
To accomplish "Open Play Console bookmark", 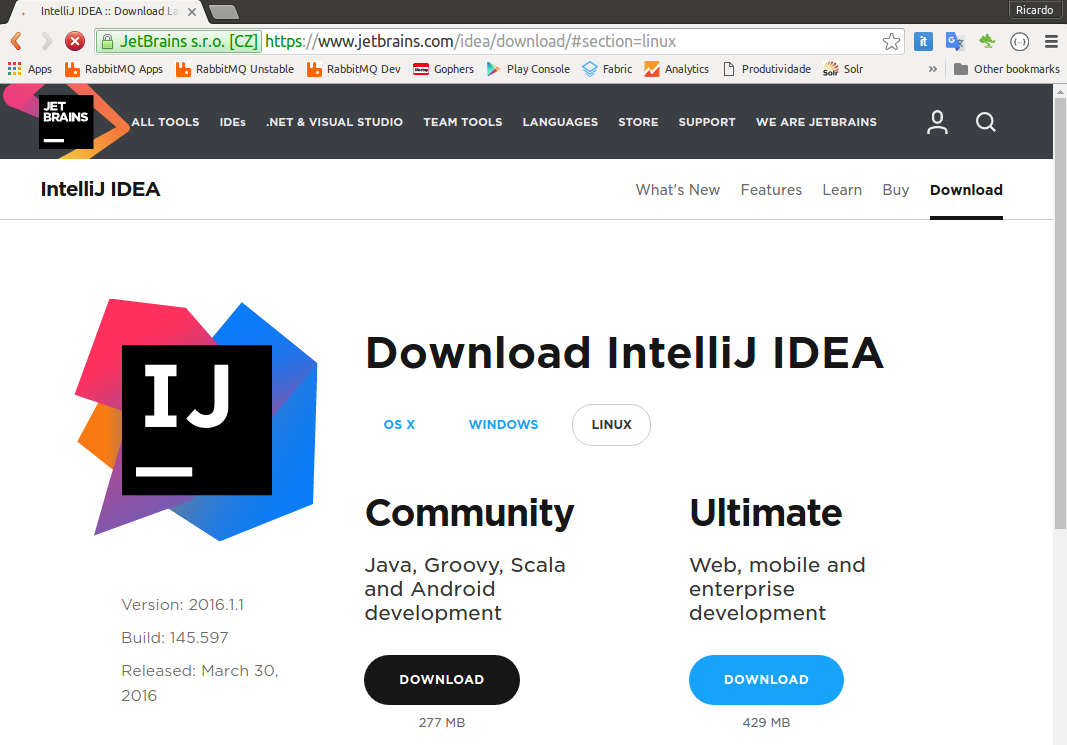I will (528, 69).
